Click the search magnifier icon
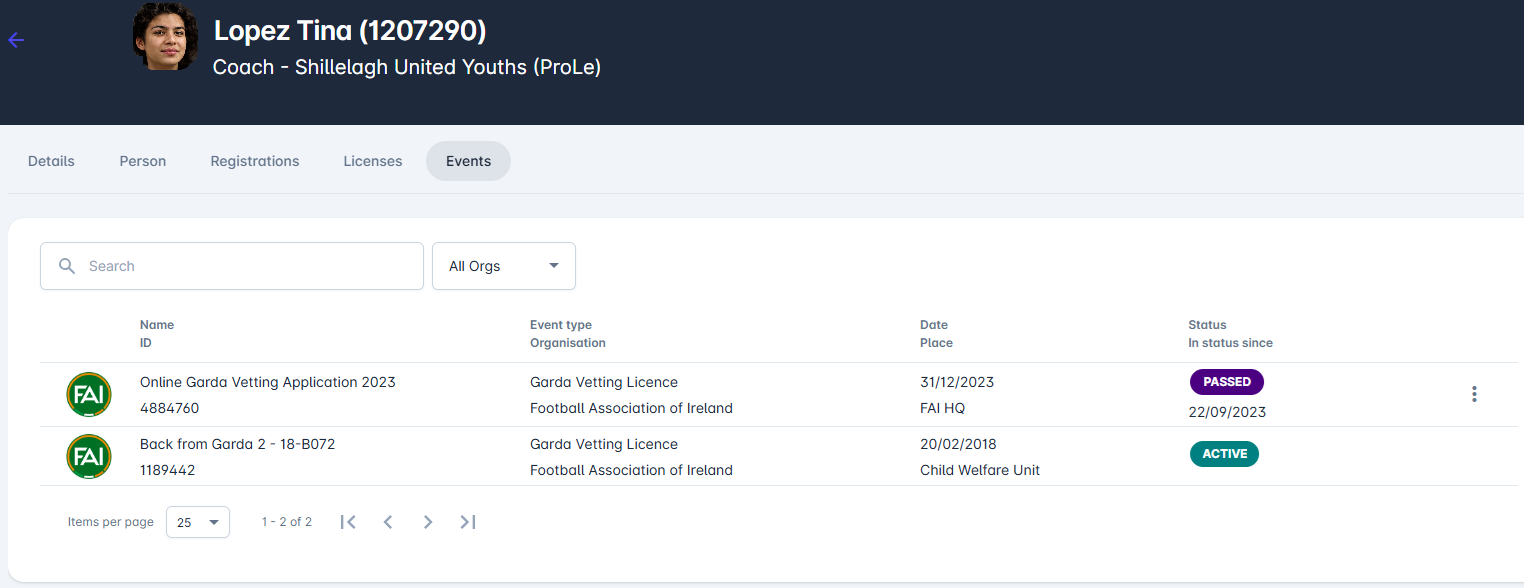 point(67,266)
